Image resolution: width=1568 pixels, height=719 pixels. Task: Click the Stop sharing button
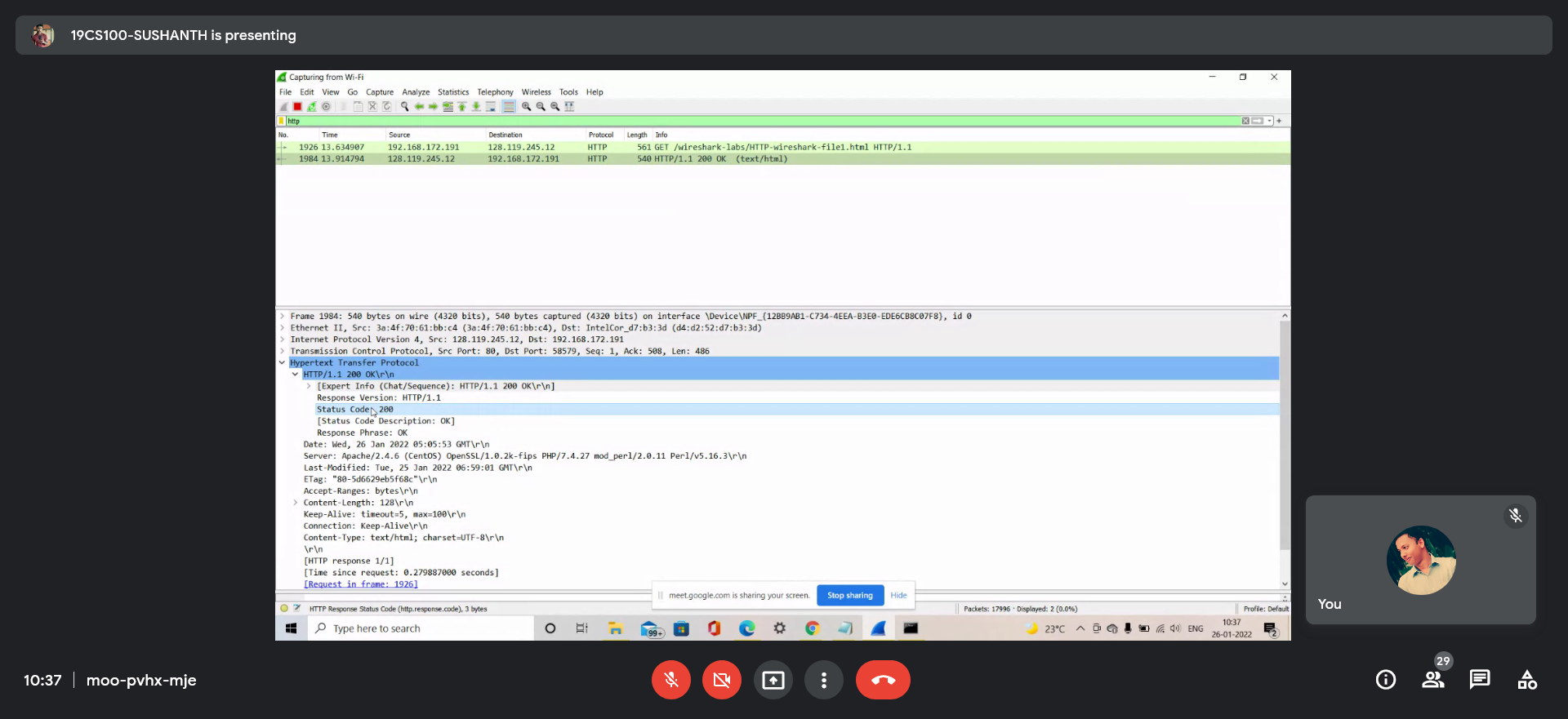pos(849,596)
